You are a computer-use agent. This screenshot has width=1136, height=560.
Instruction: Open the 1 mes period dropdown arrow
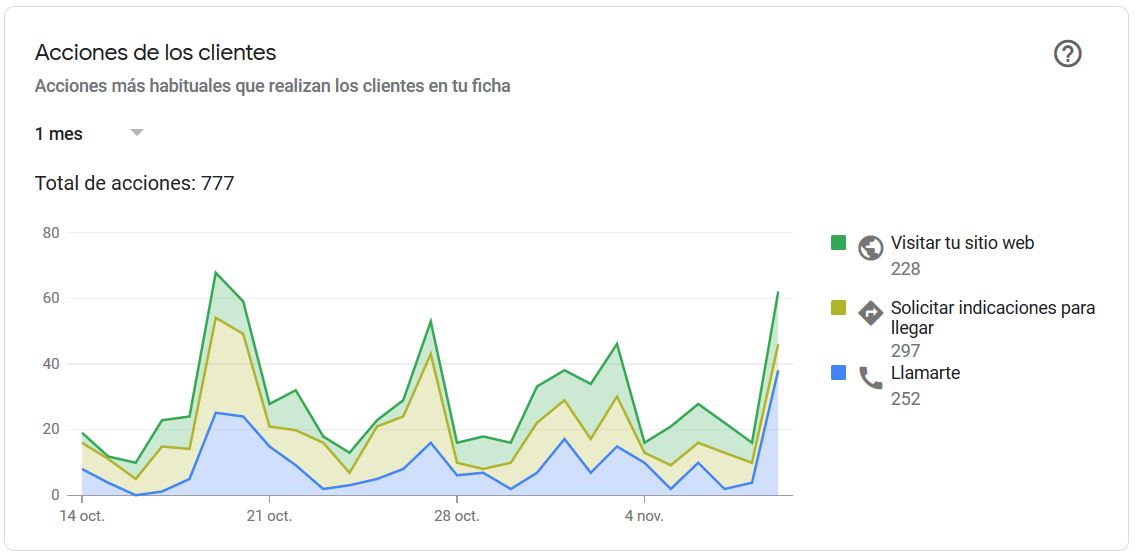137,133
